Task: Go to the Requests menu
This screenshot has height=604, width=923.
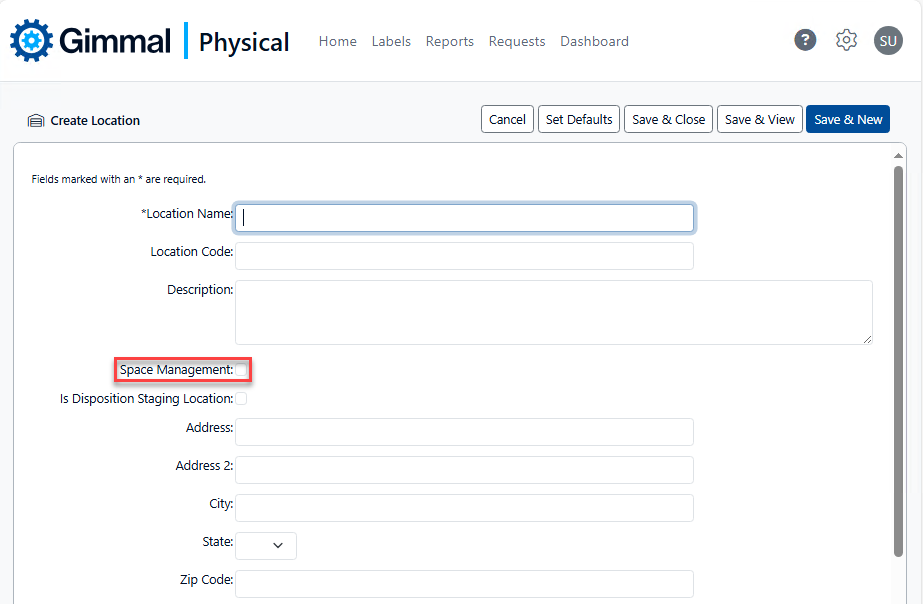Action: pos(517,41)
